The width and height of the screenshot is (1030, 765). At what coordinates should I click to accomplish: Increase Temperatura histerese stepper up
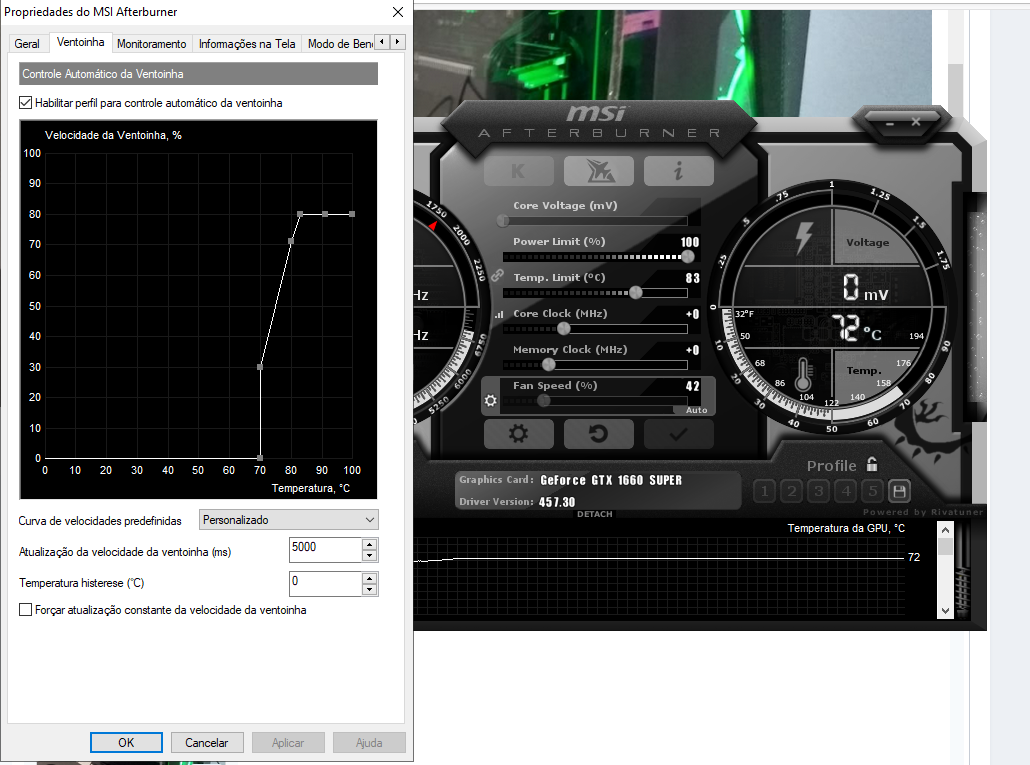370,579
